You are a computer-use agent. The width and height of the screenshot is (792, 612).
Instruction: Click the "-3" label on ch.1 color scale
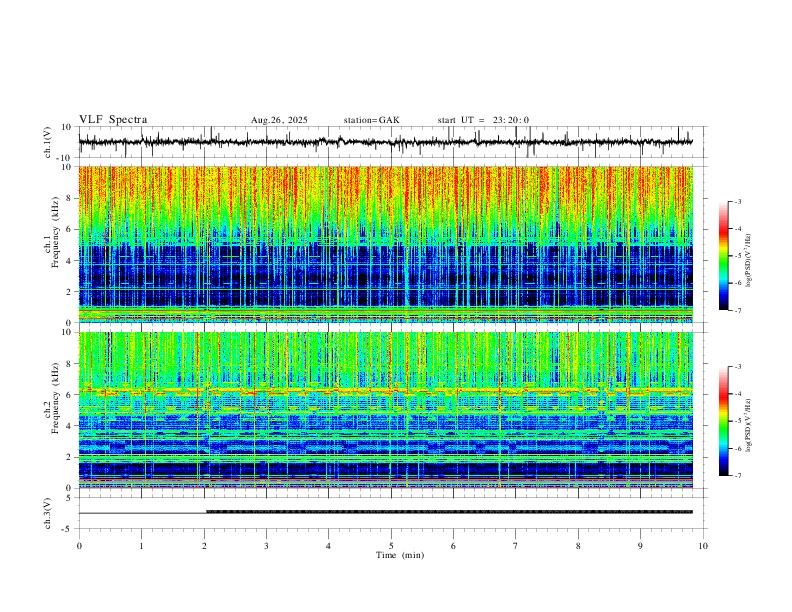737,201
